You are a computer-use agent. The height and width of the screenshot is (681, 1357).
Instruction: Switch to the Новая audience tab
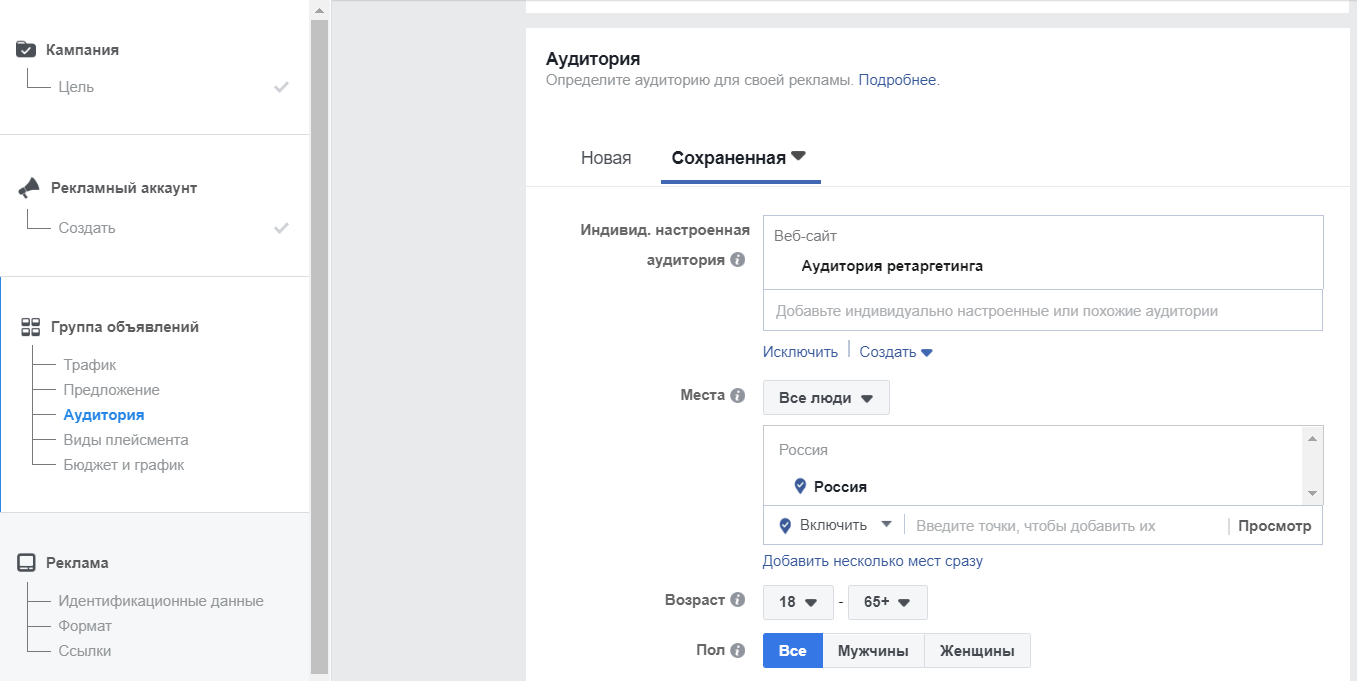coord(606,158)
